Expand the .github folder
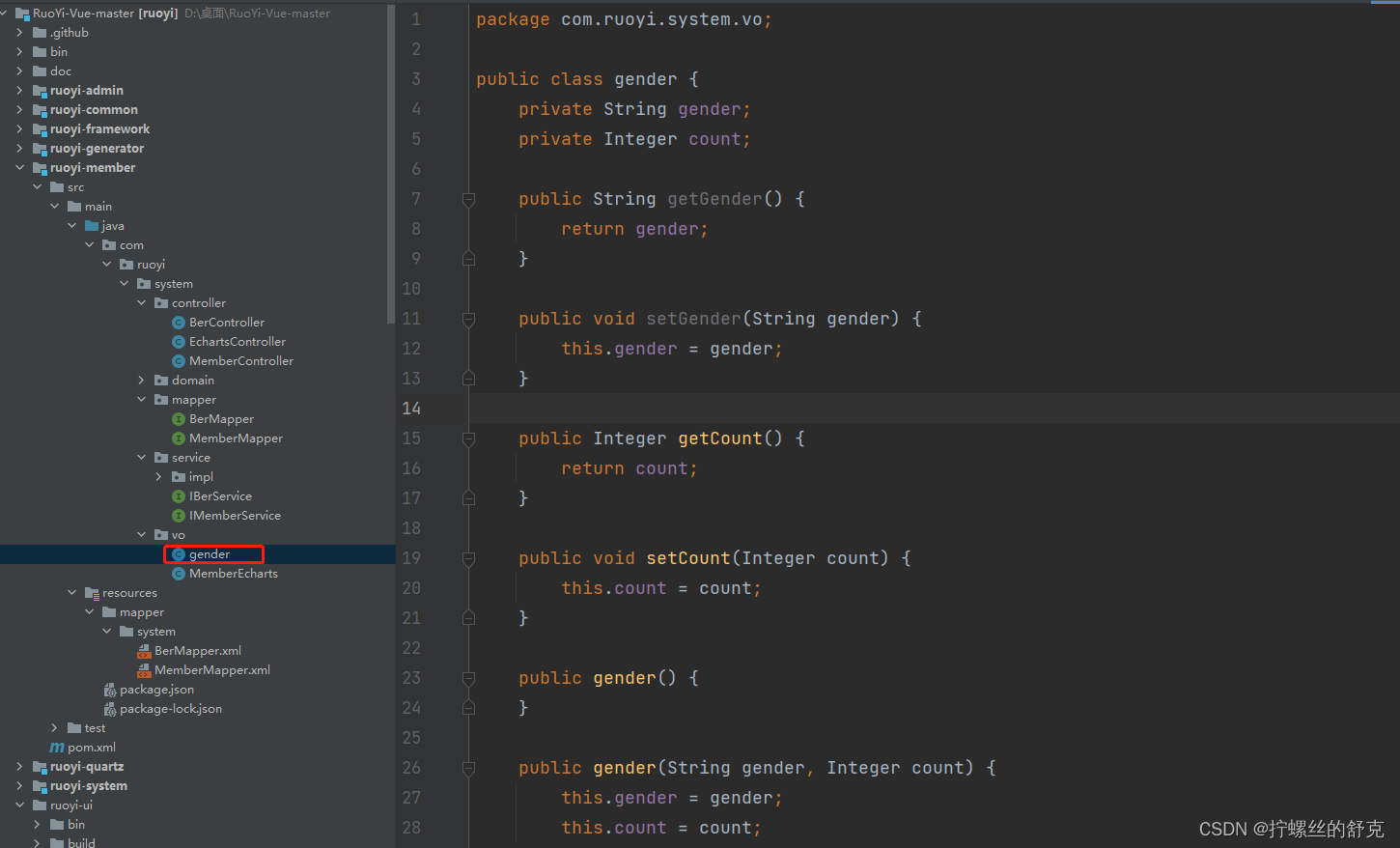1400x848 pixels. click(19, 33)
